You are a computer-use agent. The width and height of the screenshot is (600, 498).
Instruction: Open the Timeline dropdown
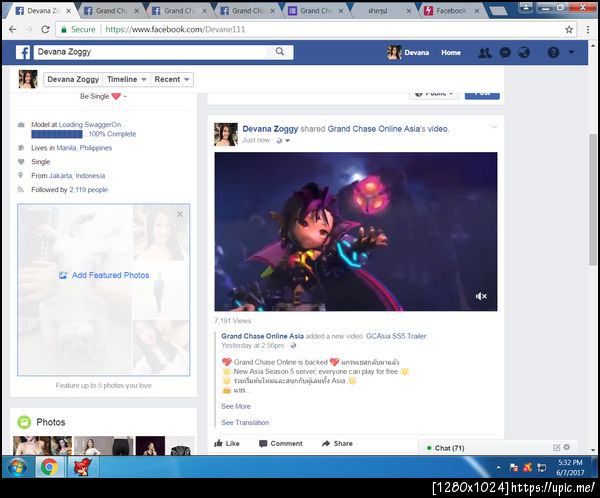pyautogui.click(x=126, y=79)
